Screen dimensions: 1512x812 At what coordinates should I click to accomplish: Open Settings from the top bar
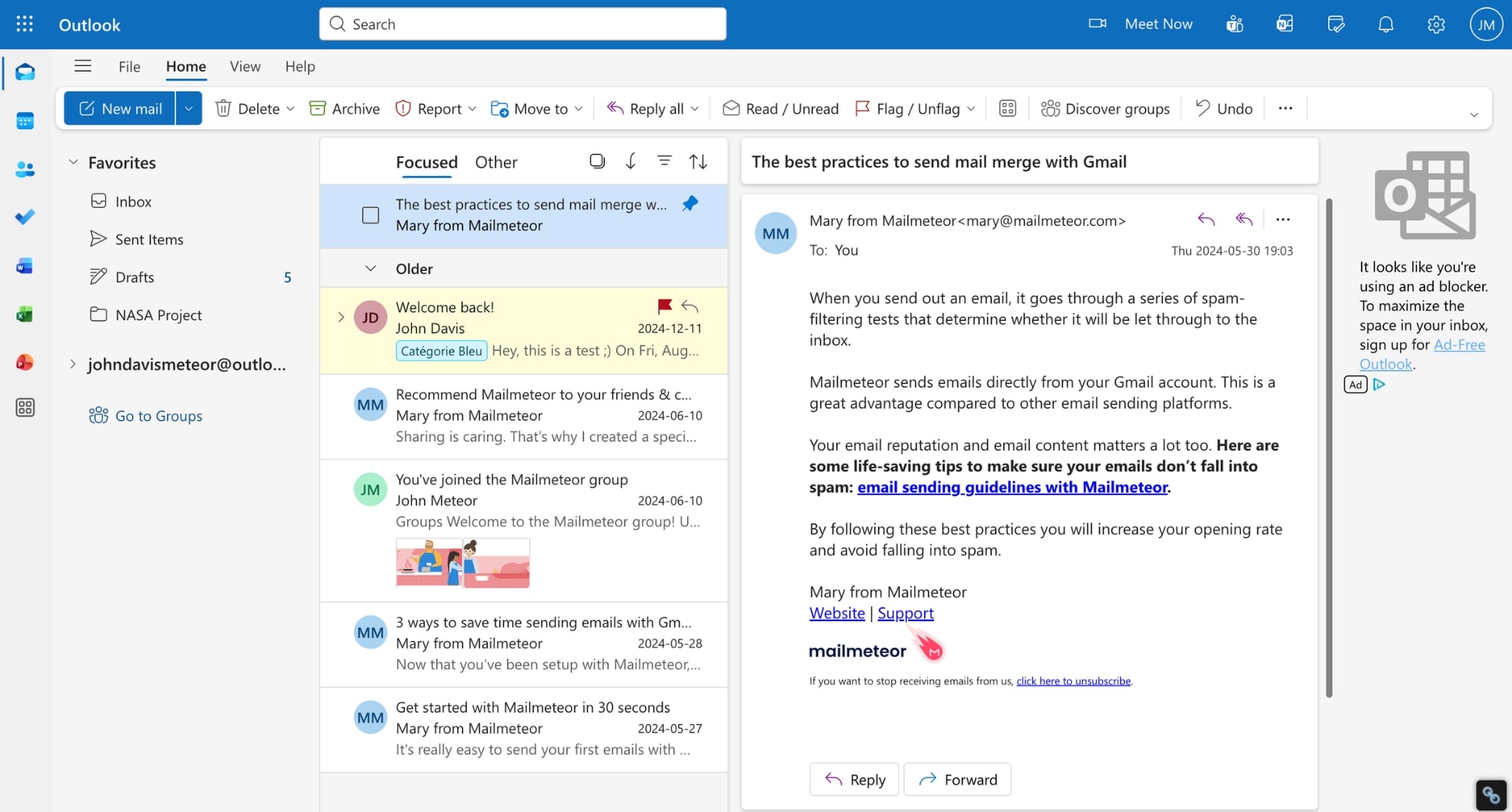(1436, 24)
